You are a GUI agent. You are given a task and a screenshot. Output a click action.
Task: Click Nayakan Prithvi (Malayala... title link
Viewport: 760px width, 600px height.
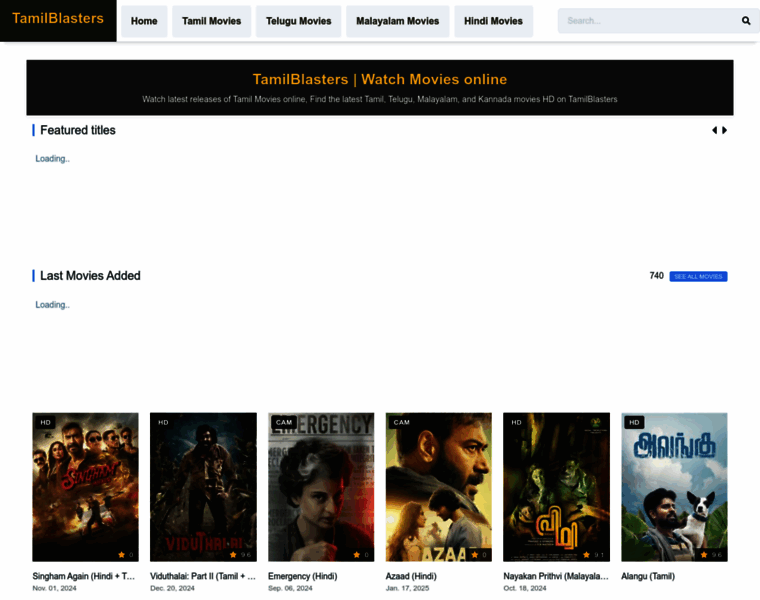(556, 576)
